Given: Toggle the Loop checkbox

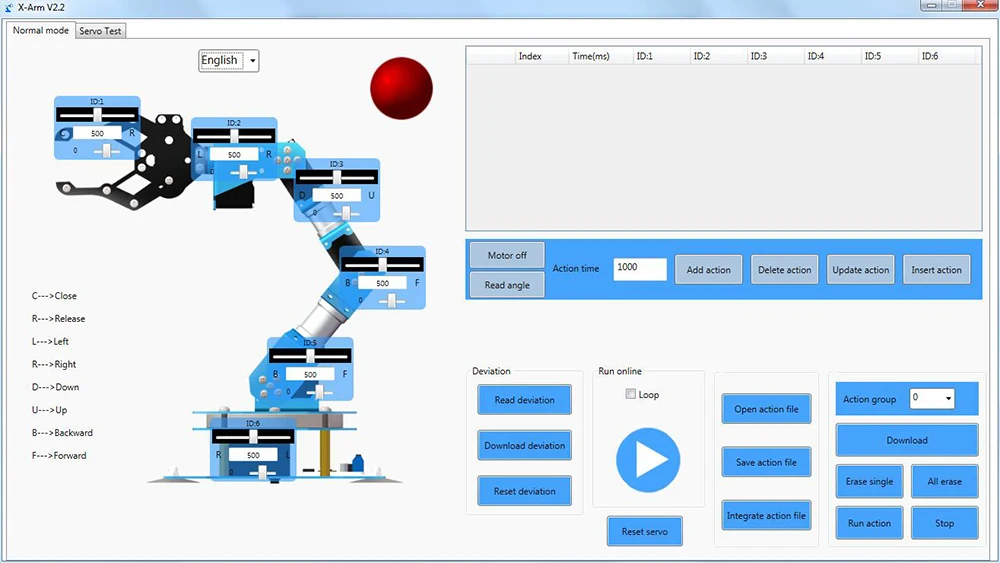Looking at the screenshot, I should [x=631, y=394].
